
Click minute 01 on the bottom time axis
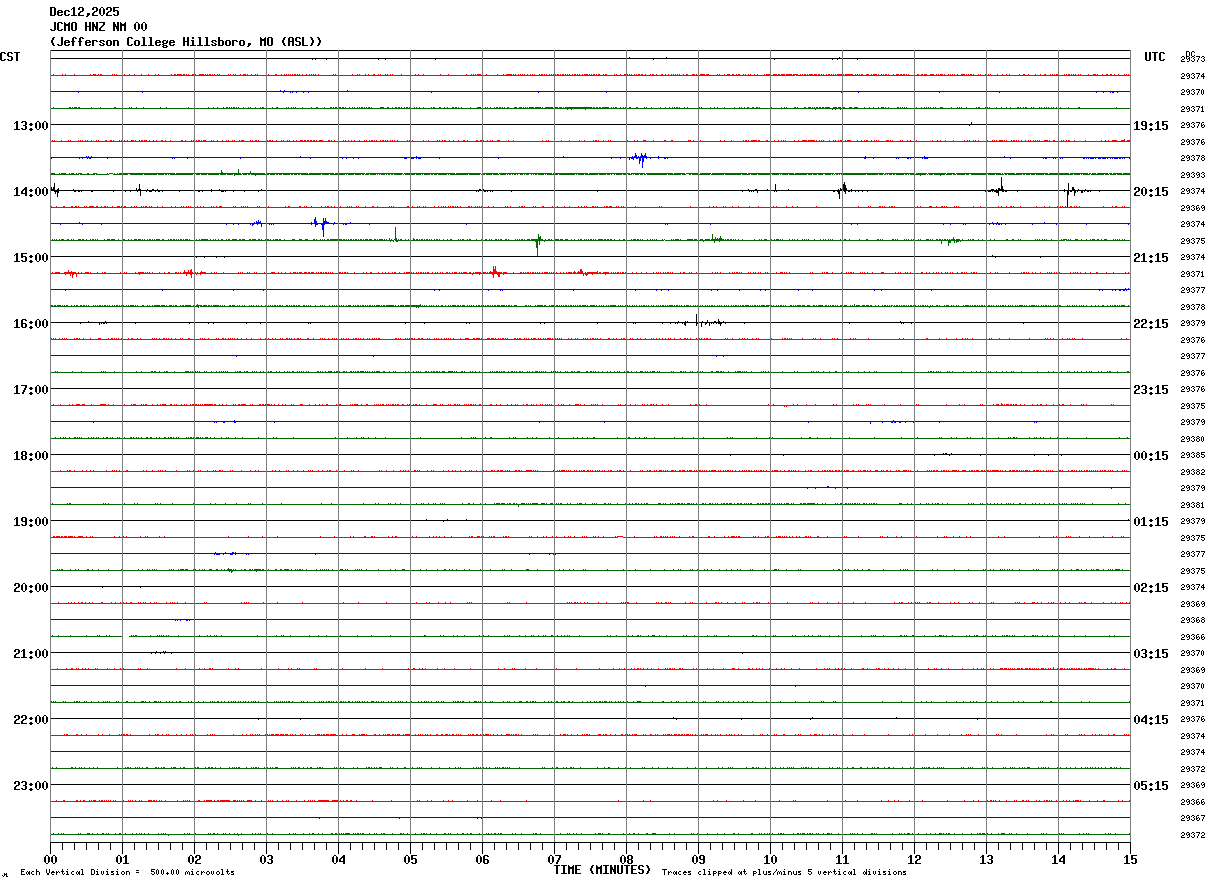(122, 860)
